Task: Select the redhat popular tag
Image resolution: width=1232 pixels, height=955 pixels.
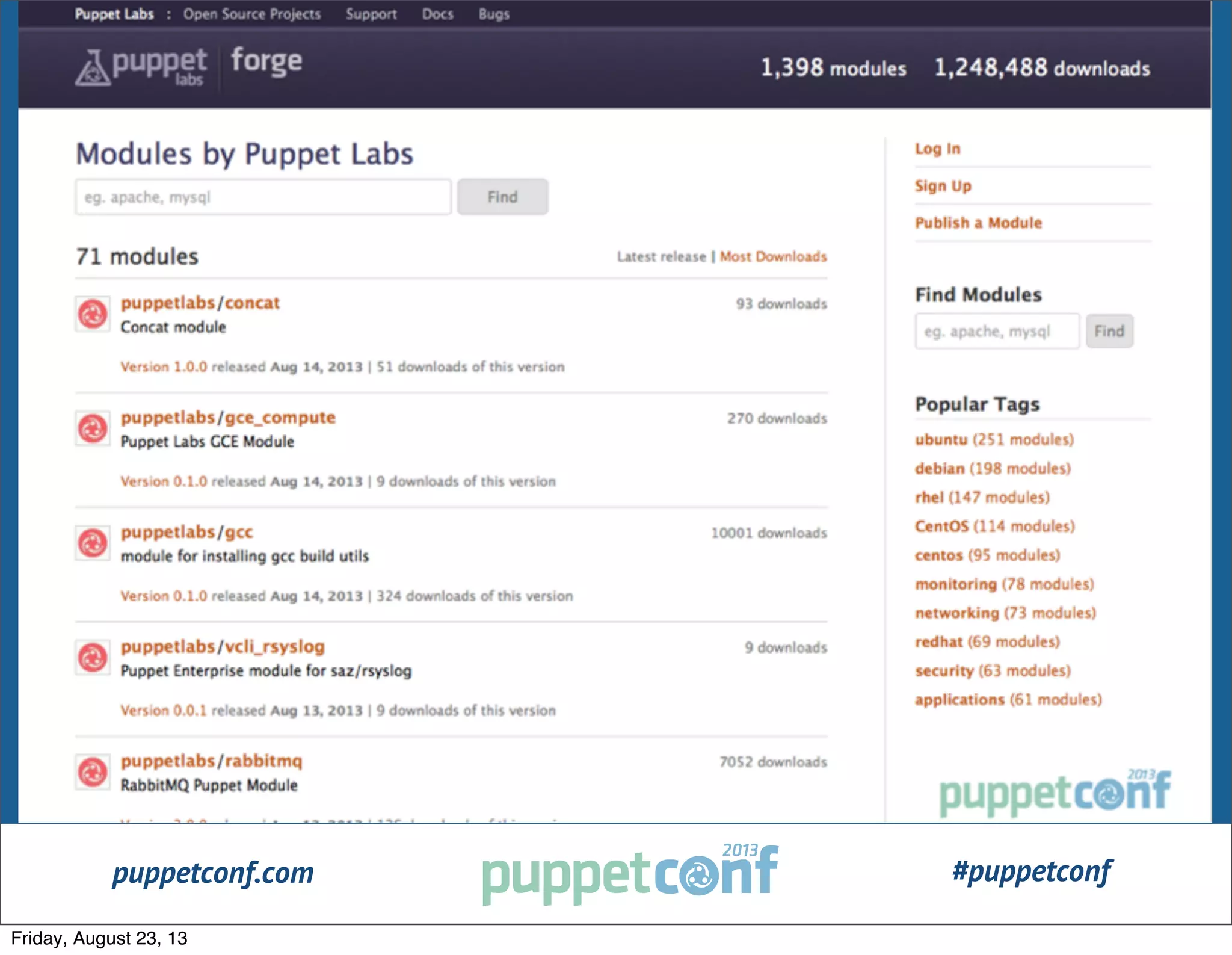Action: [987, 641]
